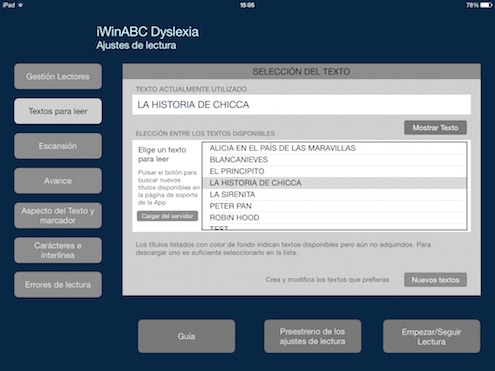Image resolution: width=495 pixels, height=371 pixels.
Task: Tap the Wi-Fi icon in status bar
Action: [x=20, y=5]
